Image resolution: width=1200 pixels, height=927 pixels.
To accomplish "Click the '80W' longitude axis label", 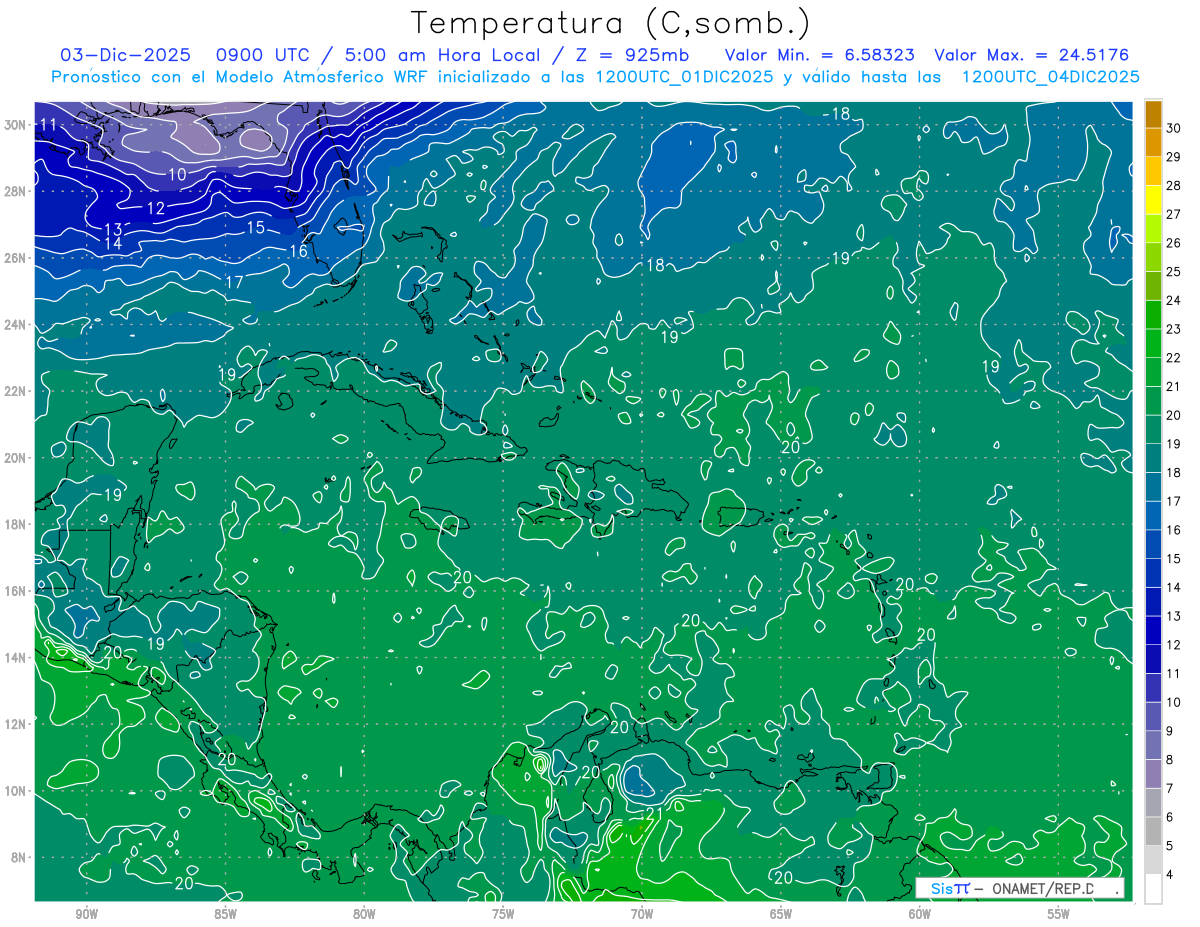I will pos(364,914).
